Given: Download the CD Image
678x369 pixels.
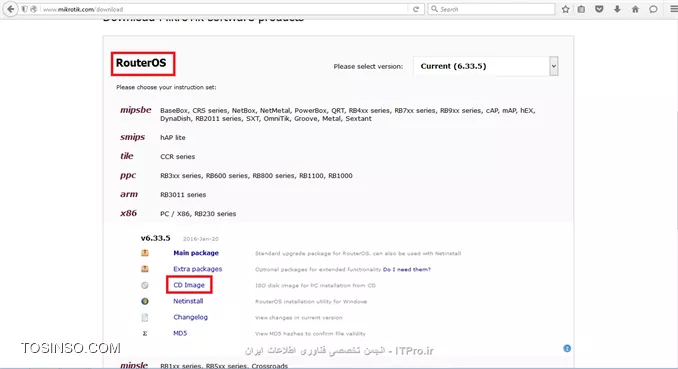Looking at the screenshot, I should (x=189, y=285).
